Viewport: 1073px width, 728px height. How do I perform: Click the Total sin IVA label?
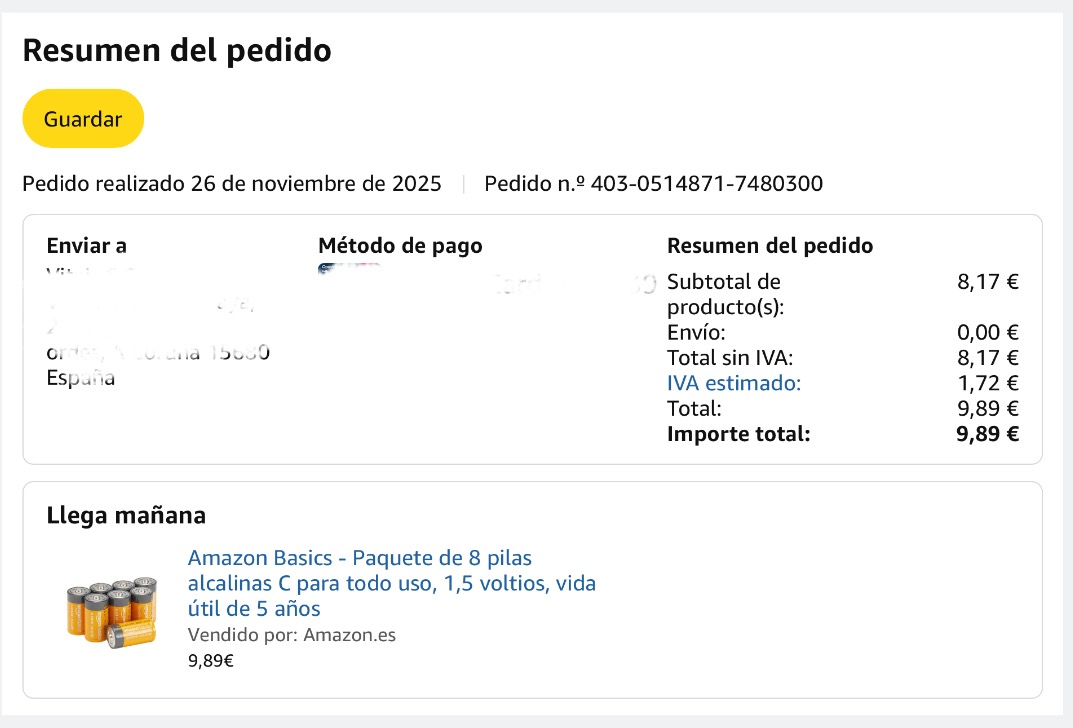click(729, 358)
